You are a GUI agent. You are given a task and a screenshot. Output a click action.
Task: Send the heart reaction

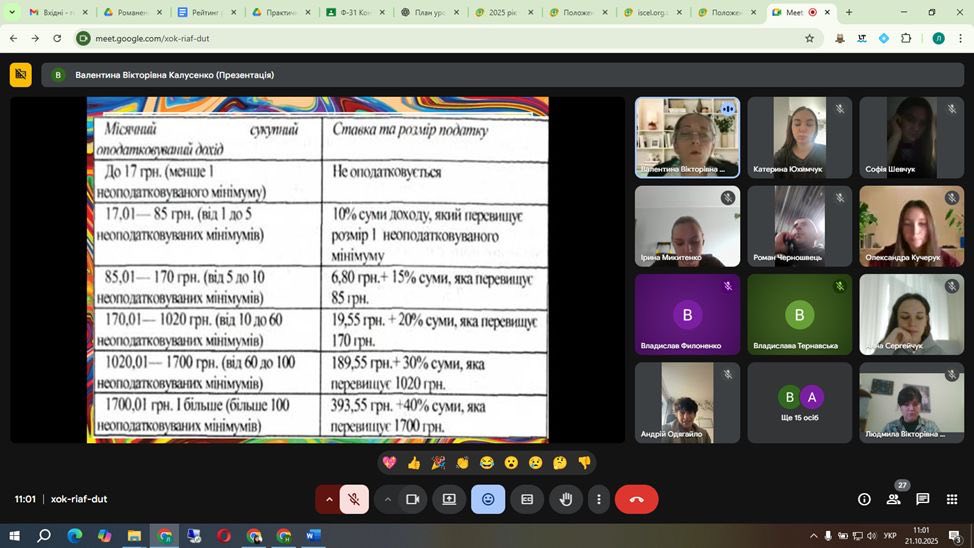(x=389, y=462)
